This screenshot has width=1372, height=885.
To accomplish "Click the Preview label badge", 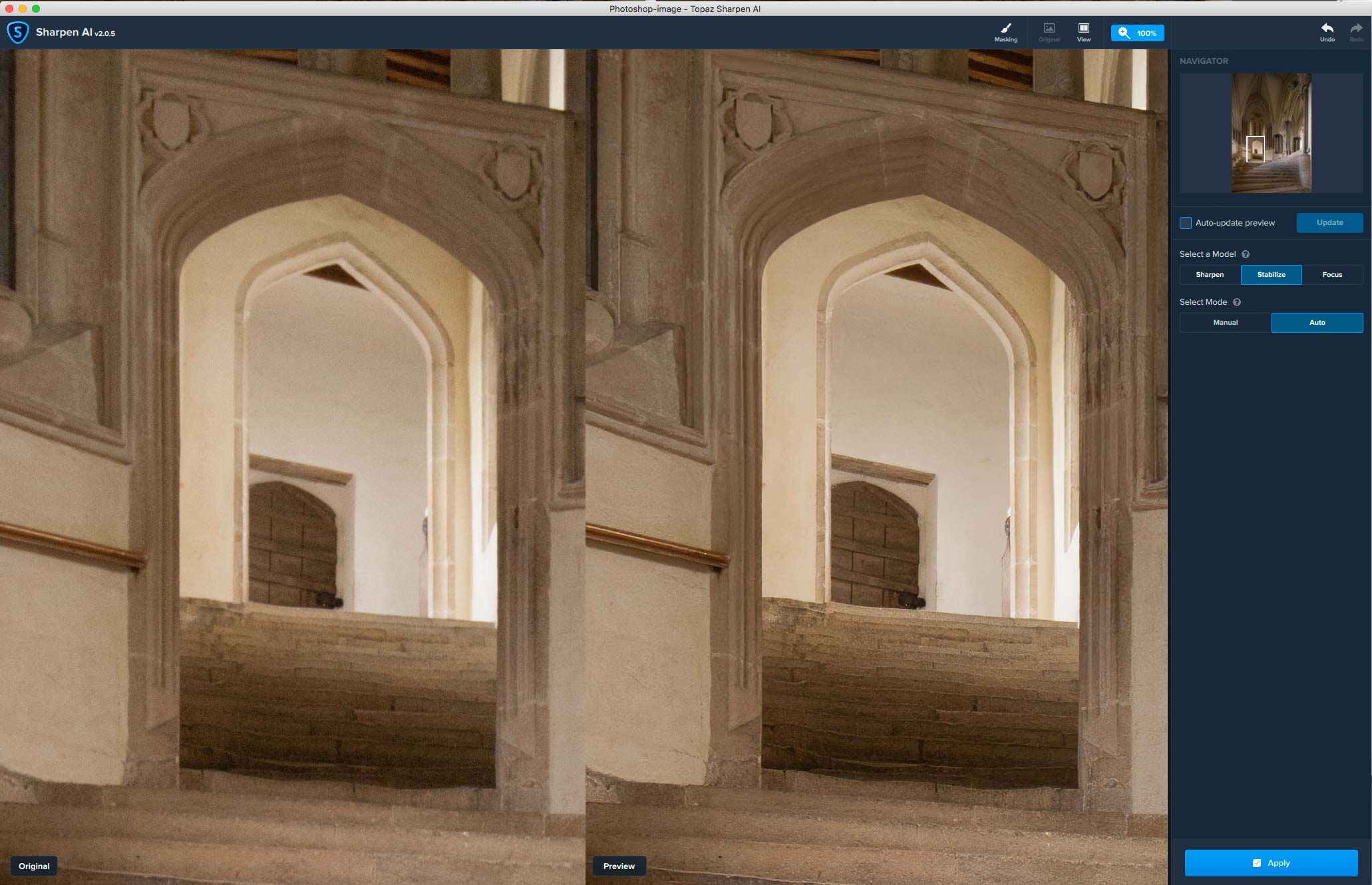I will click(x=619, y=866).
